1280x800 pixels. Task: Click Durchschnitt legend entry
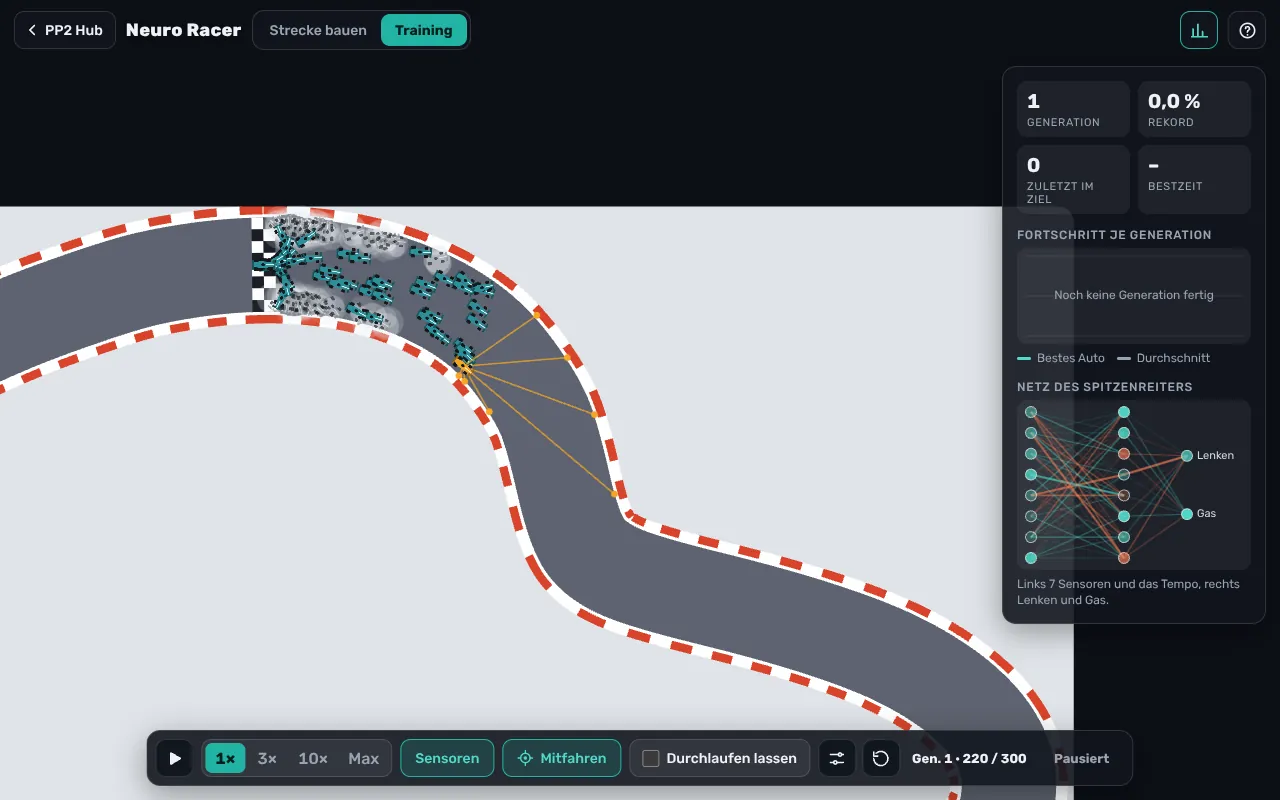coord(1163,358)
